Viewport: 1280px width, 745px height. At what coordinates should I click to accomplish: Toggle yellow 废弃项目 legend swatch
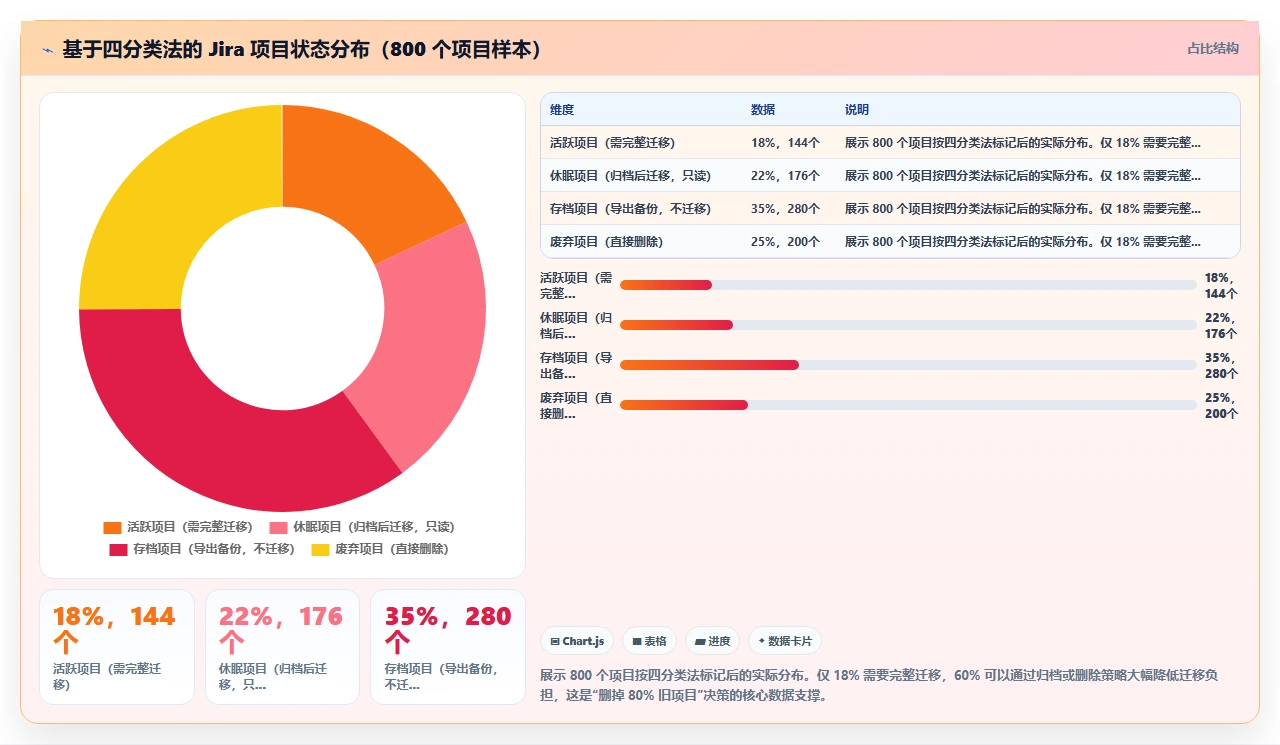click(x=320, y=549)
